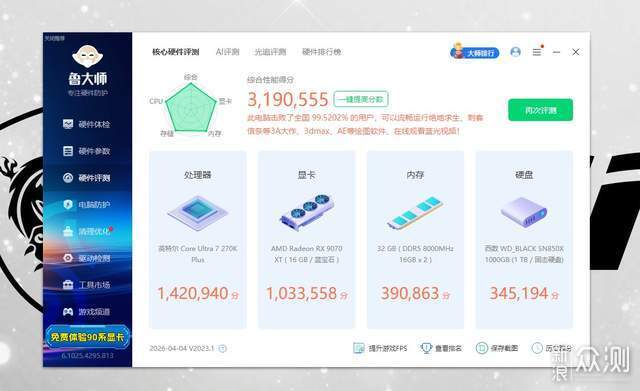Screen dimensions: 640x391
Task: Click the 显卡 graphics card illustration
Action: [x=307, y=212]
